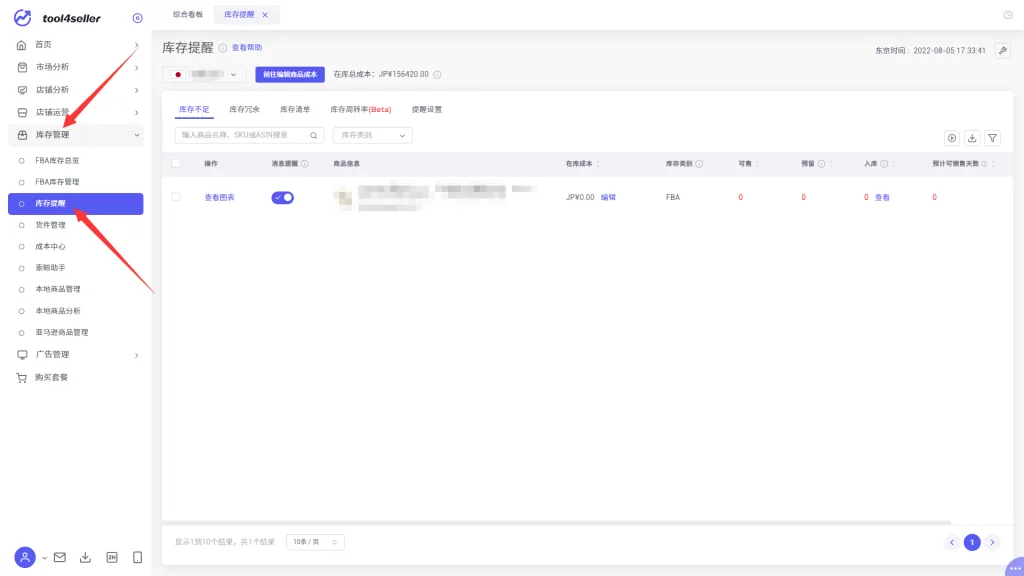
Task: Switch to the 库存周转率(Beta) tab
Action: (360, 110)
